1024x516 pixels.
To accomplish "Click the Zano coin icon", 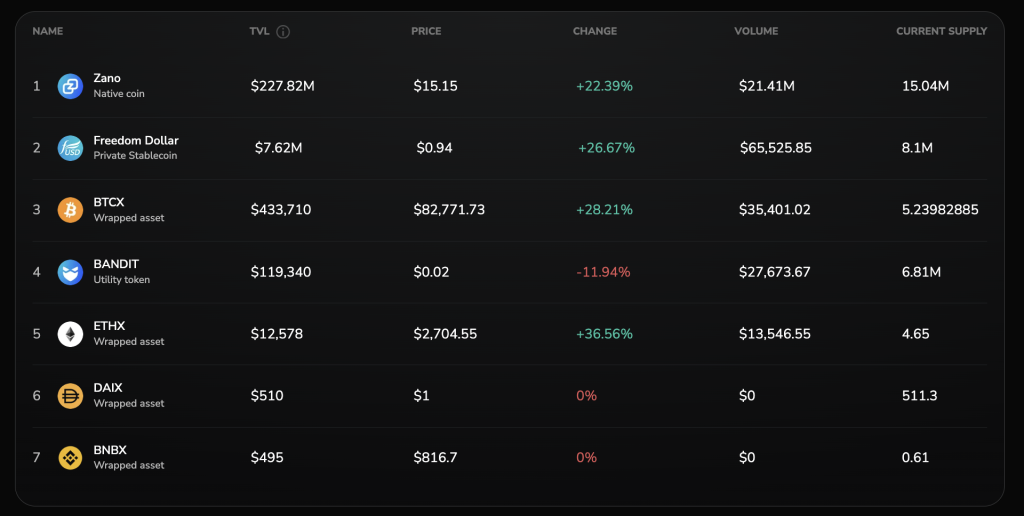I will 70,86.
